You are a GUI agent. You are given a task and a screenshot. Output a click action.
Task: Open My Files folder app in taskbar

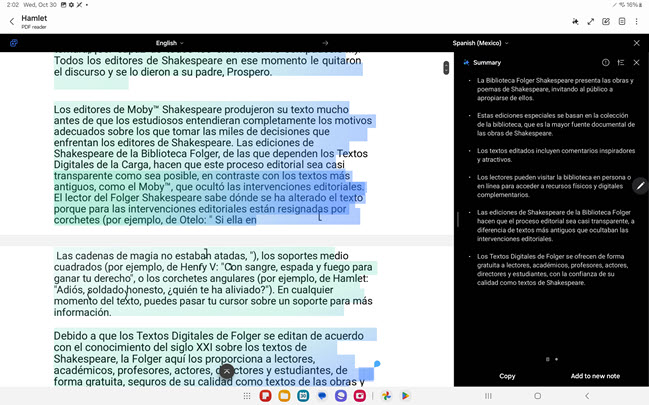click(284, 396)
